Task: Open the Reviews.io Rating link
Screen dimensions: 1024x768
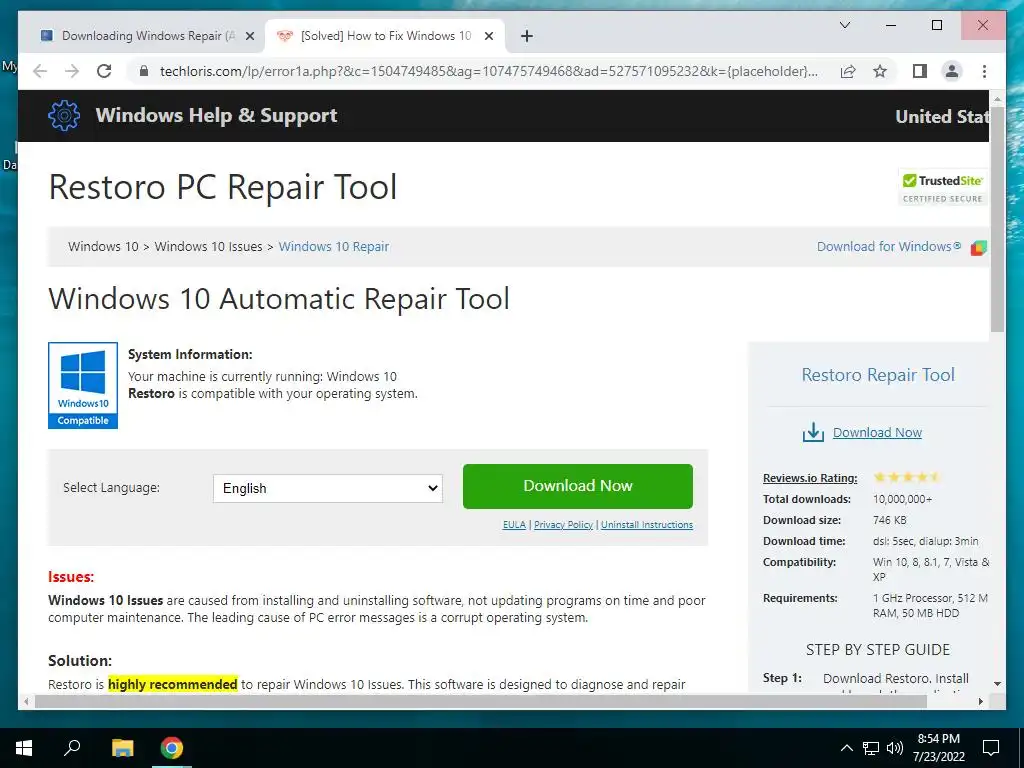Action: [810, 478]
